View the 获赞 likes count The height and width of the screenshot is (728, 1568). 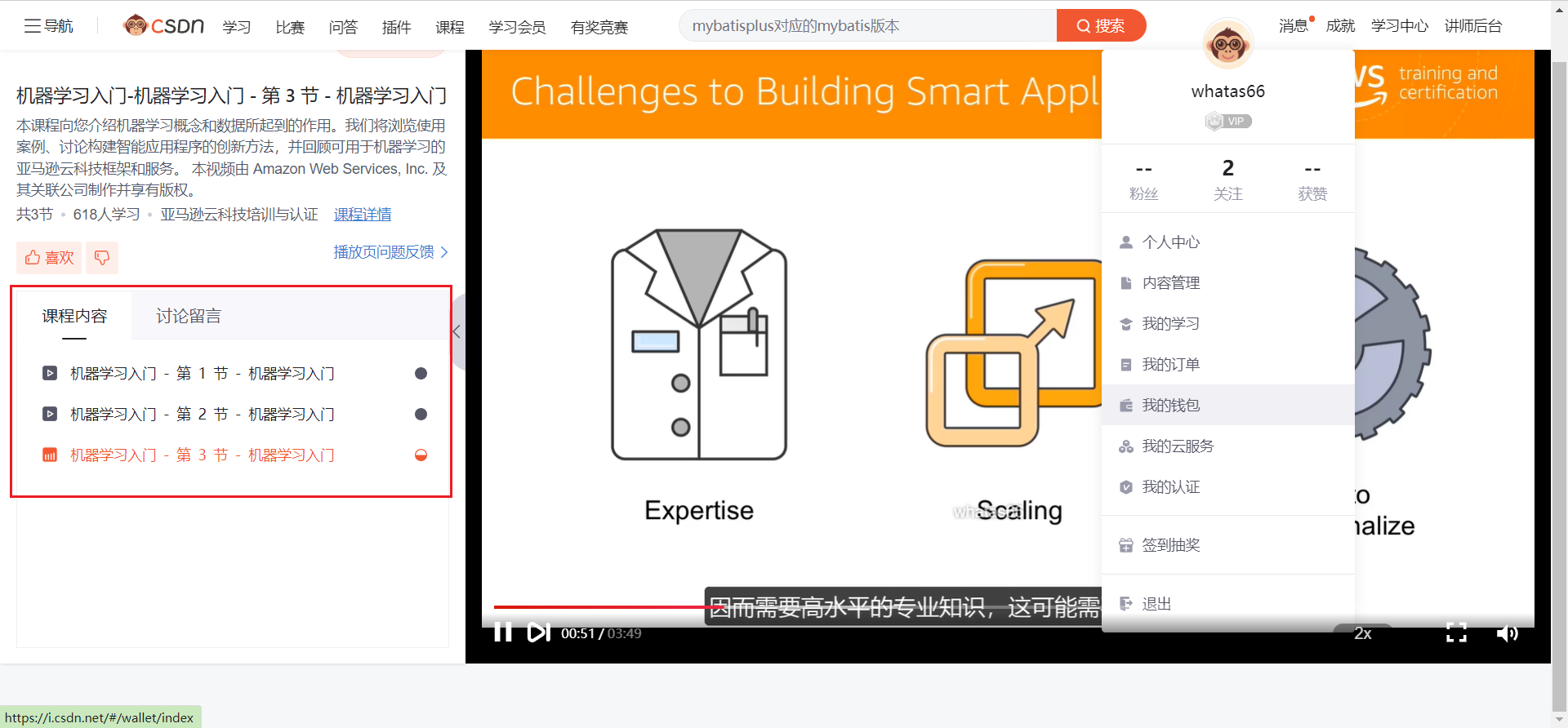click(1312, 180)
